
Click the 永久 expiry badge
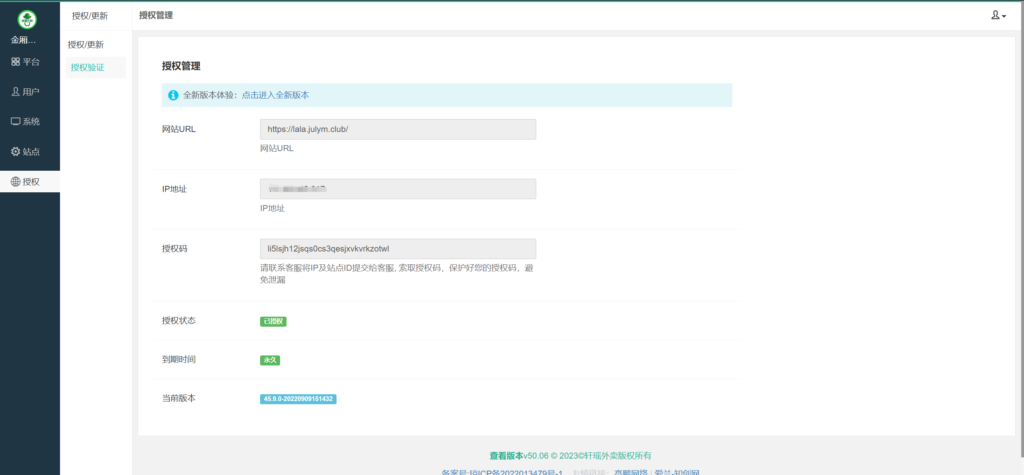[x=270, y=360]
